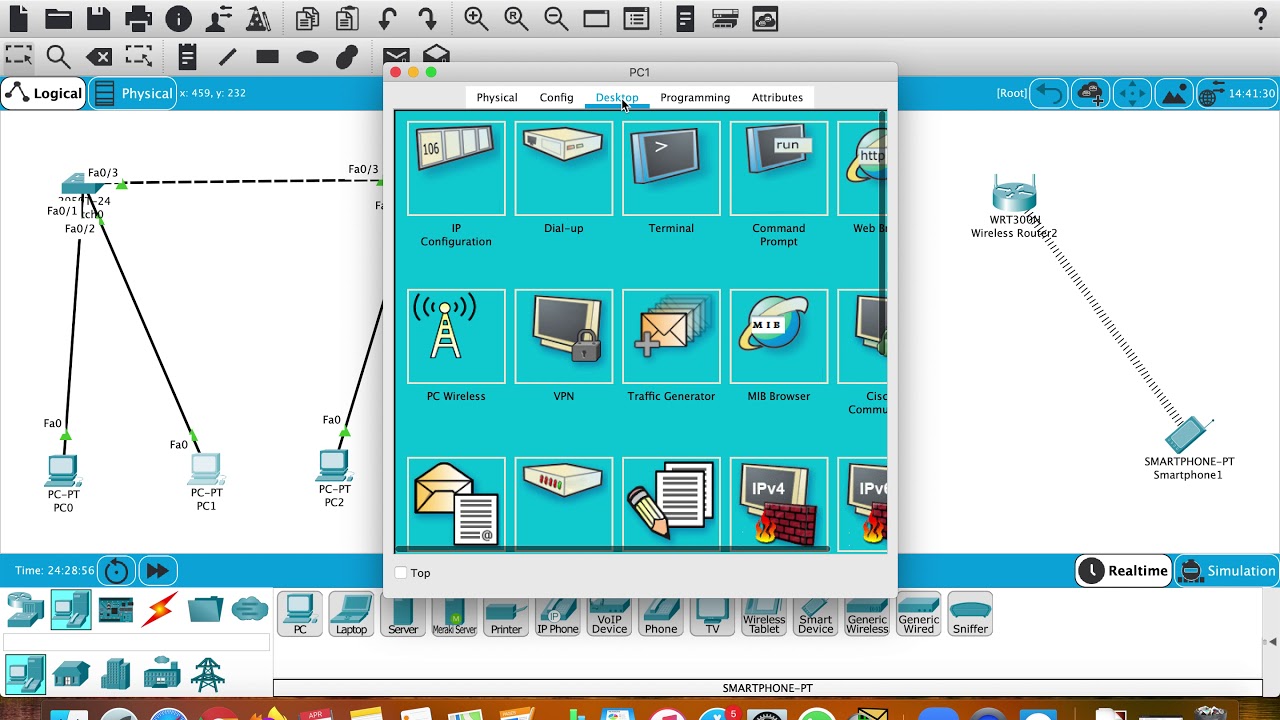Open the Text Editor pencil icon
The image size is (1280, 720).
[x=671, y=503]
